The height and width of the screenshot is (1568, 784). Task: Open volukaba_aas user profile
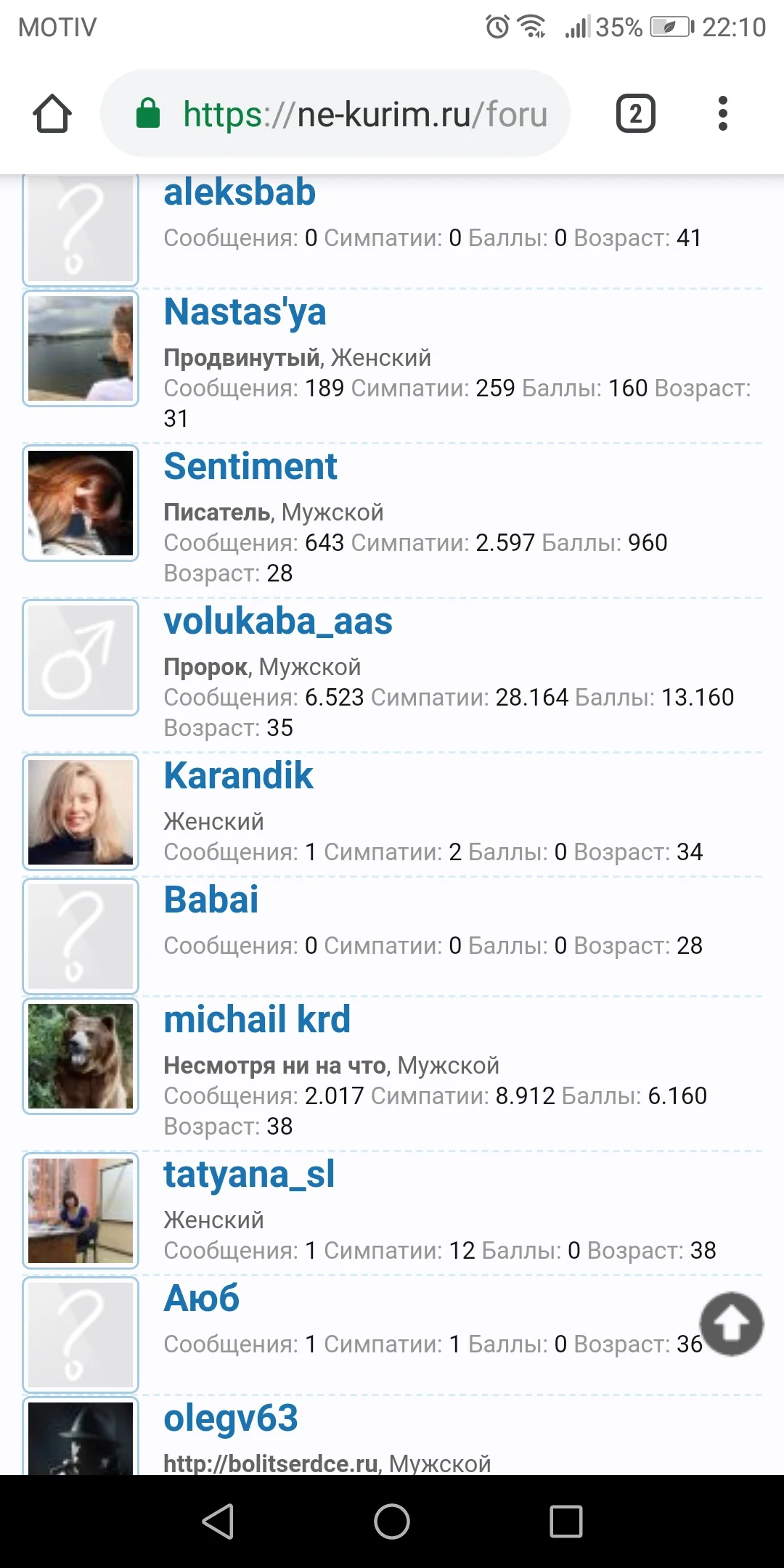pyautogui.click(x=278, y=622)
